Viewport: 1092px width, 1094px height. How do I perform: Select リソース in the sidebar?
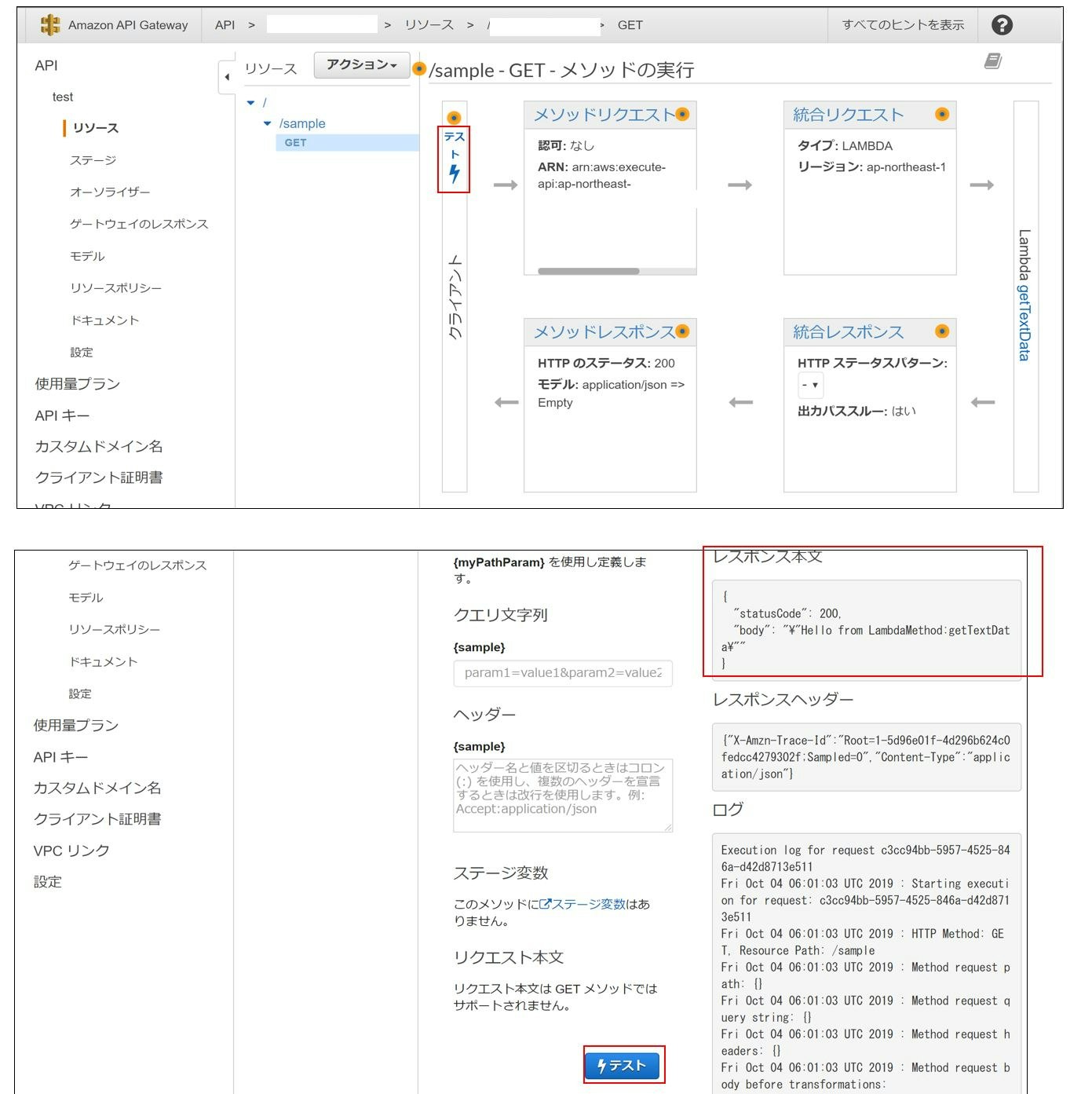click(95, 128)
